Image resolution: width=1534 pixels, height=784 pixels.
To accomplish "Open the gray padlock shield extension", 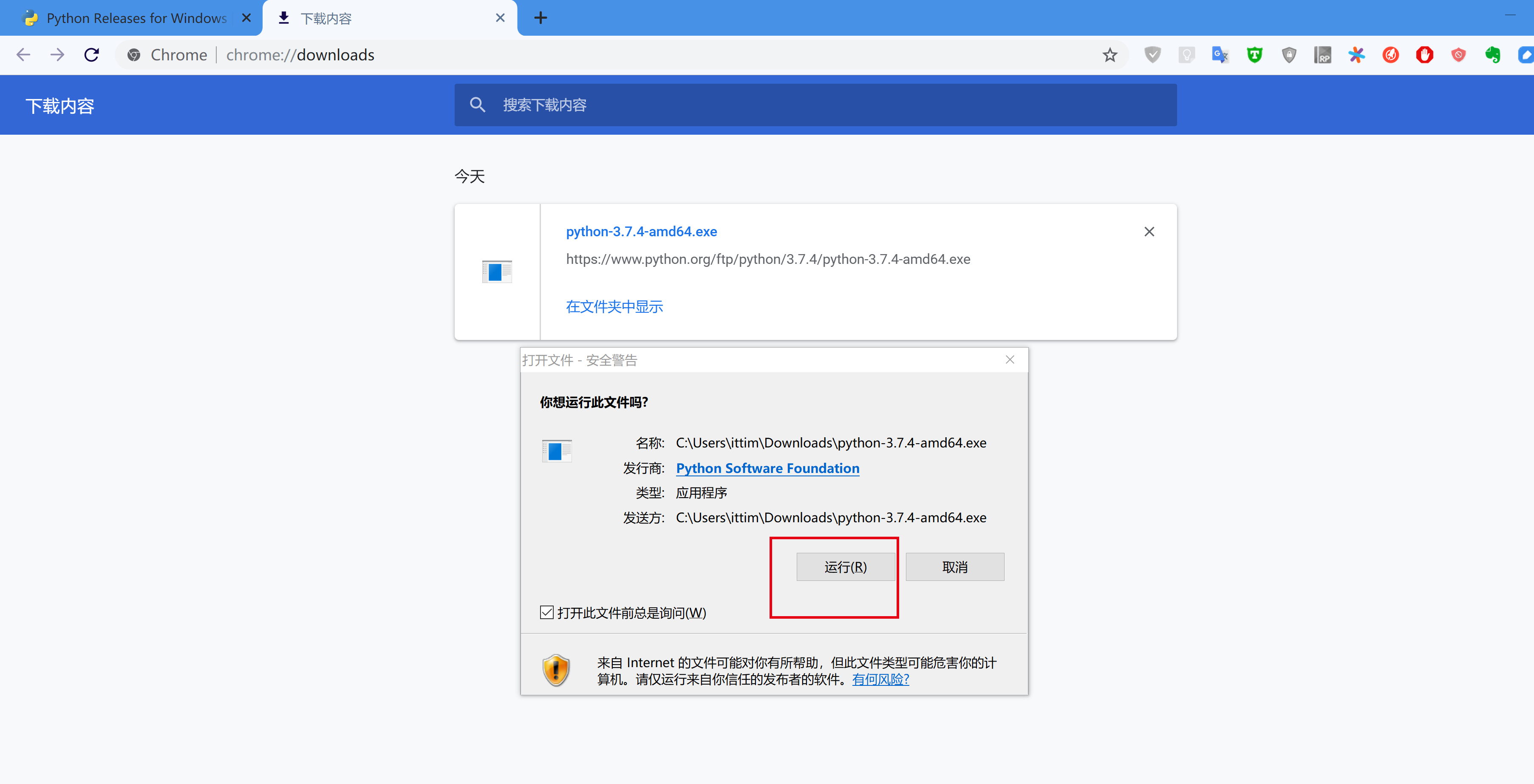I will 1289,55.
